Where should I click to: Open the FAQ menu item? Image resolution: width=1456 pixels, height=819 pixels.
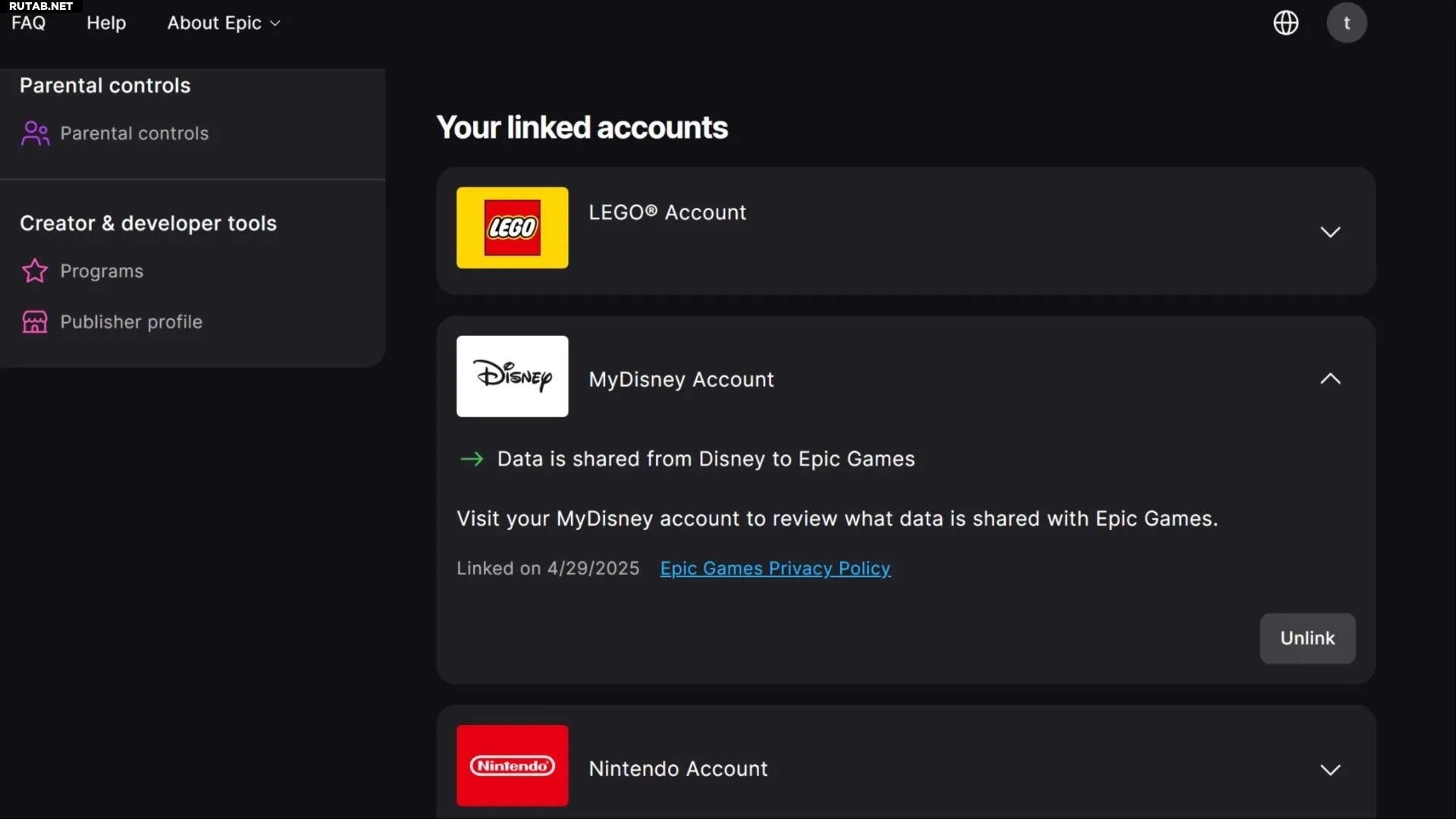click(x=29, y=23)
